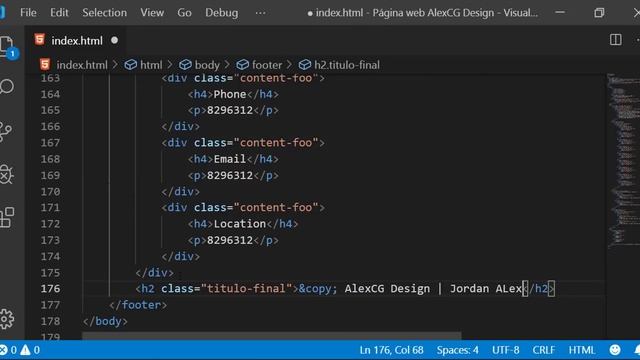Click the warnings triangle in status bar

[25, 350]
